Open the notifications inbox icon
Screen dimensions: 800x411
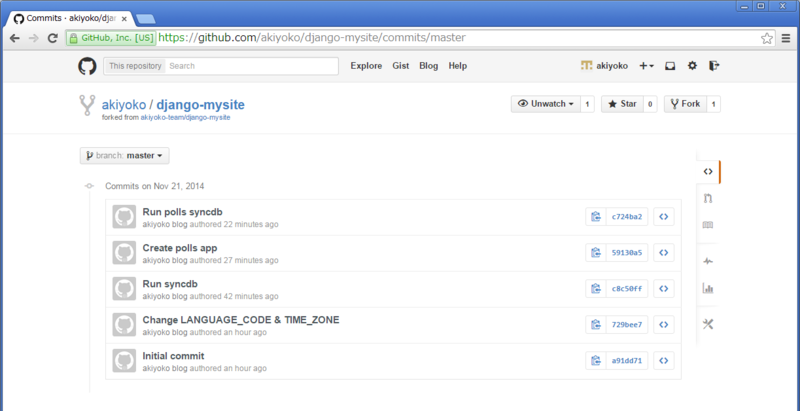(670, 66)
